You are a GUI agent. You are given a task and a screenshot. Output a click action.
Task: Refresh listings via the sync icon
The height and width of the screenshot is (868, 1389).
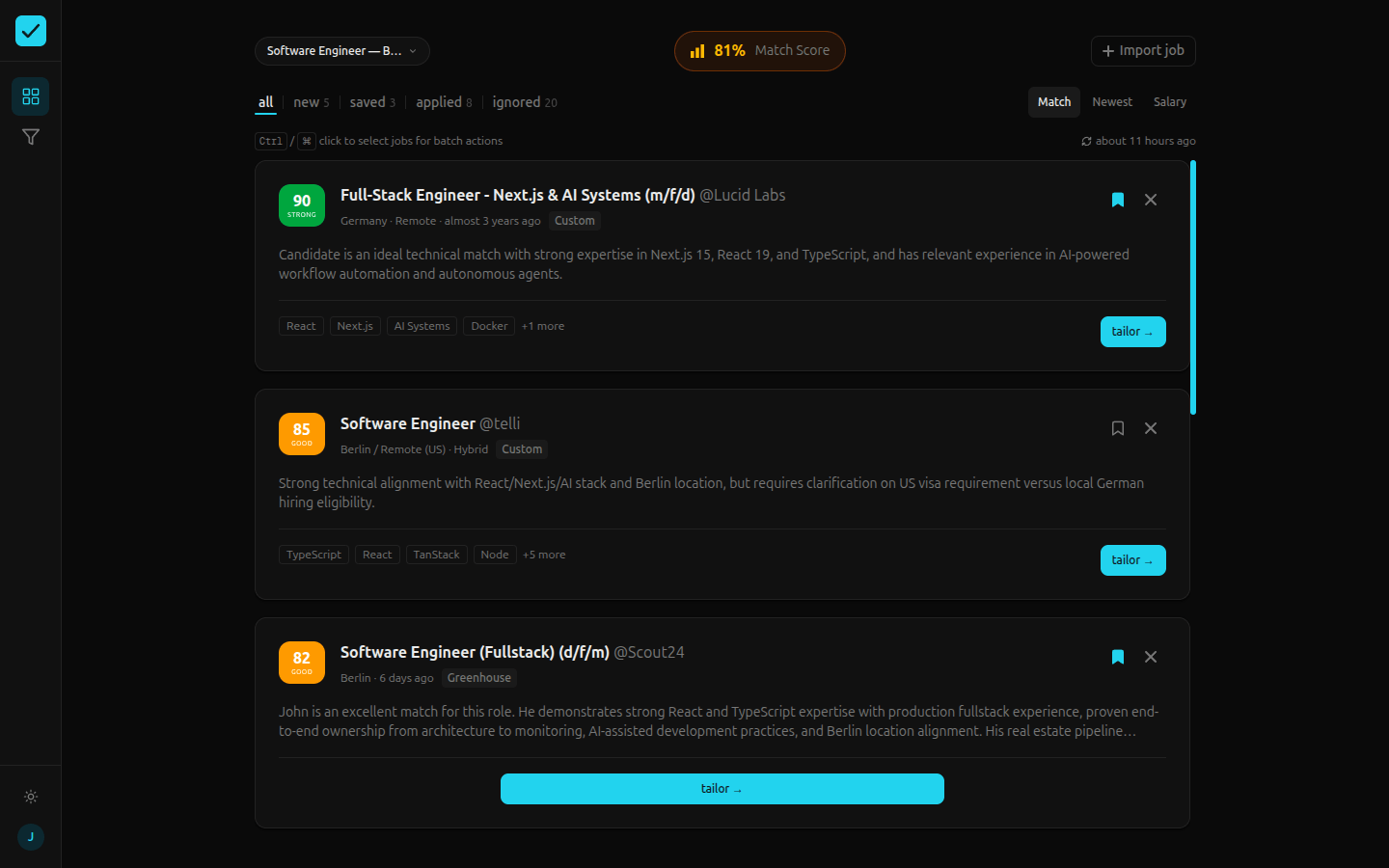coord(1088,141)
